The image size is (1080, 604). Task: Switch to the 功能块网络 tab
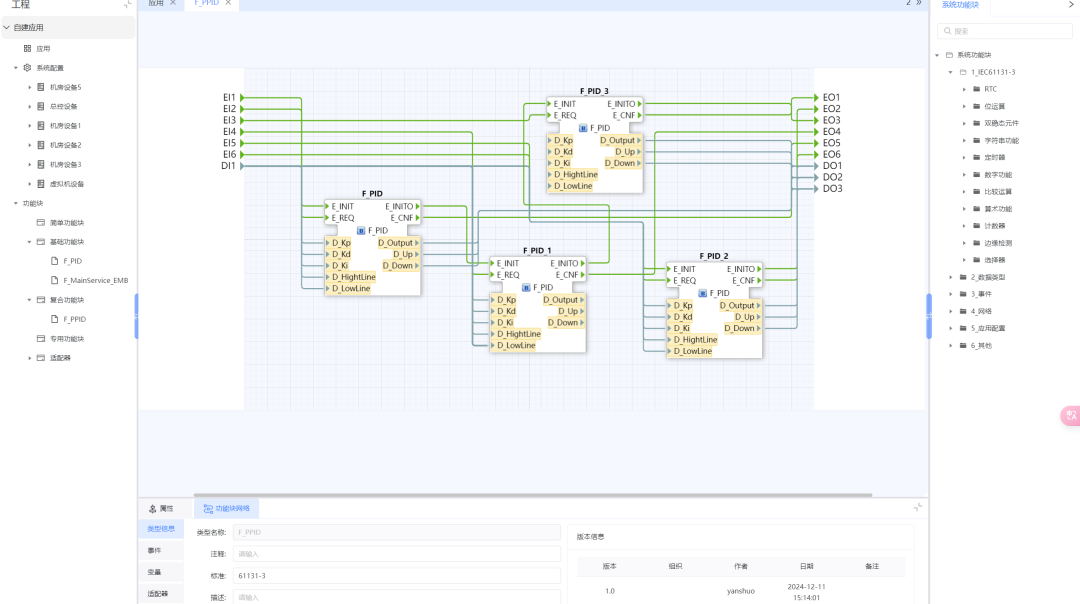tap(226, 509)
